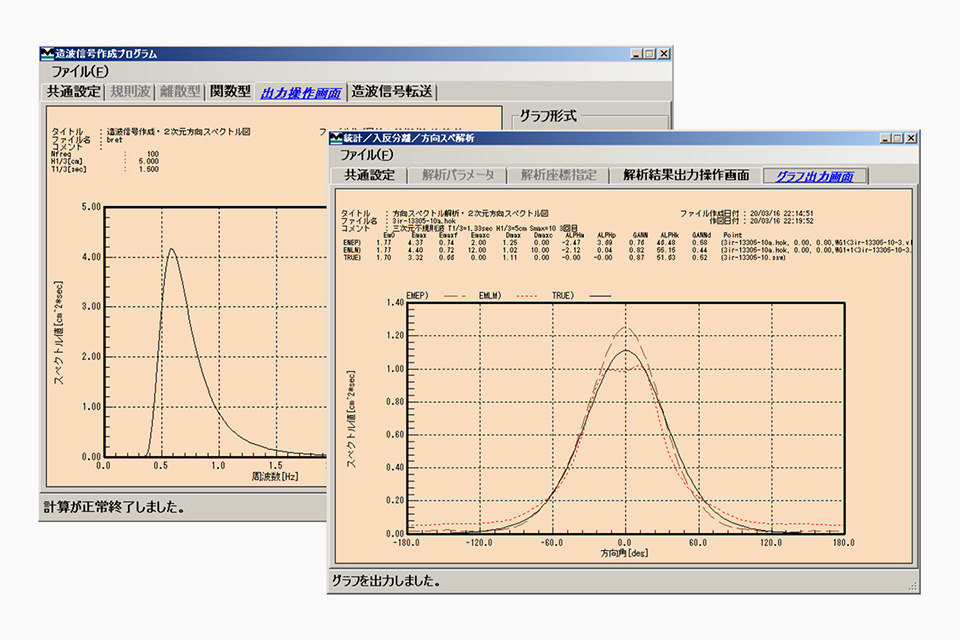The image size is (960, 640).
Task: Click the Point column header in results table
Action: click(732, 235)
